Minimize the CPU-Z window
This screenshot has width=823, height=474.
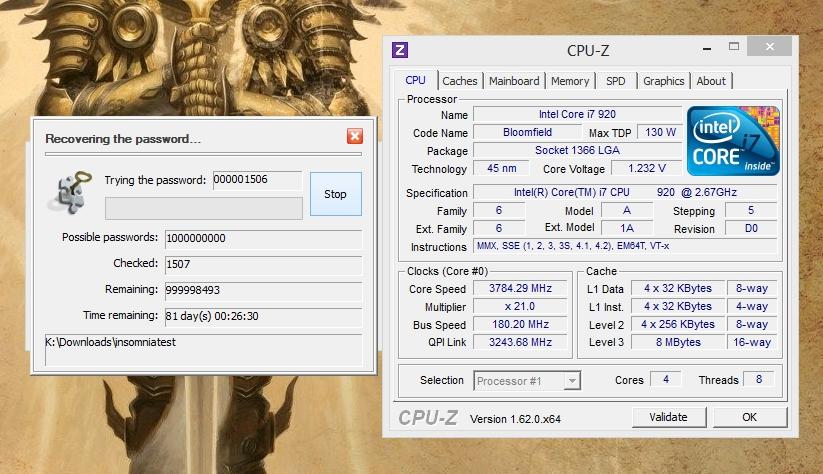707,49
